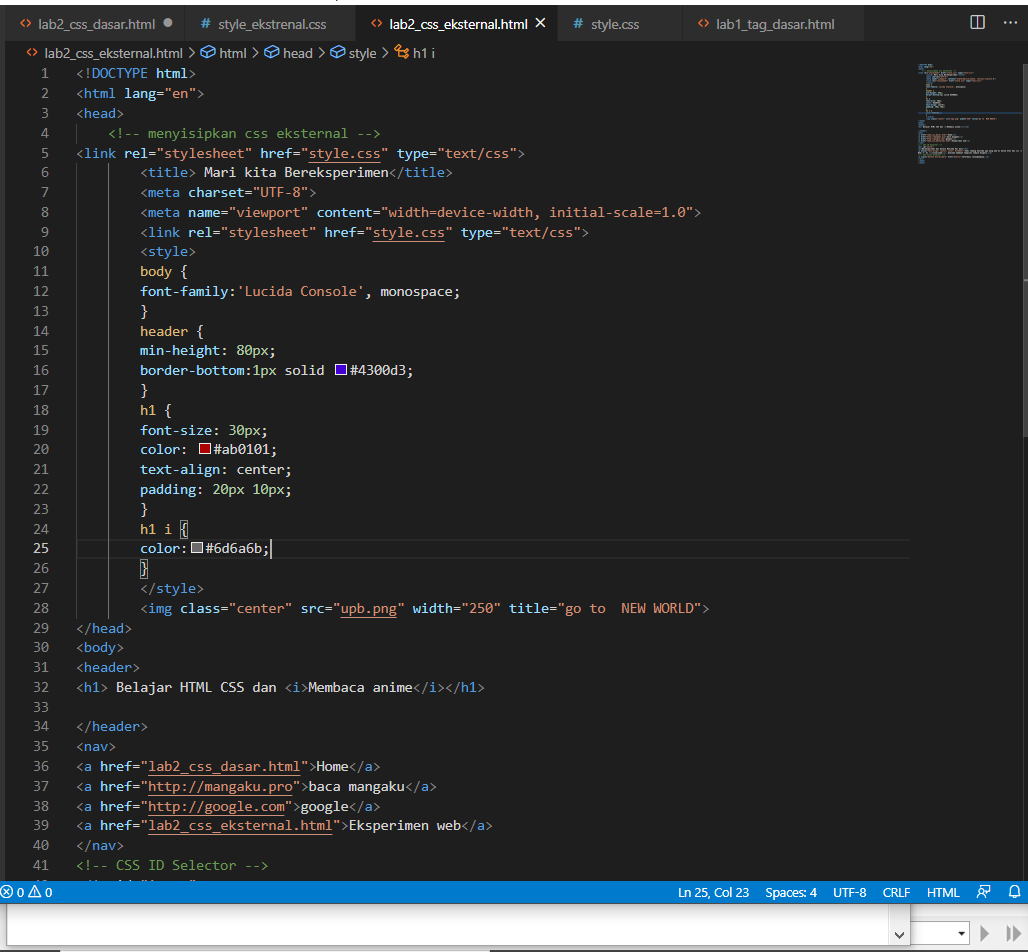Click the CRLF line-ending indicator
This screenshot has width=1028, height=952.
click(896, 892)
